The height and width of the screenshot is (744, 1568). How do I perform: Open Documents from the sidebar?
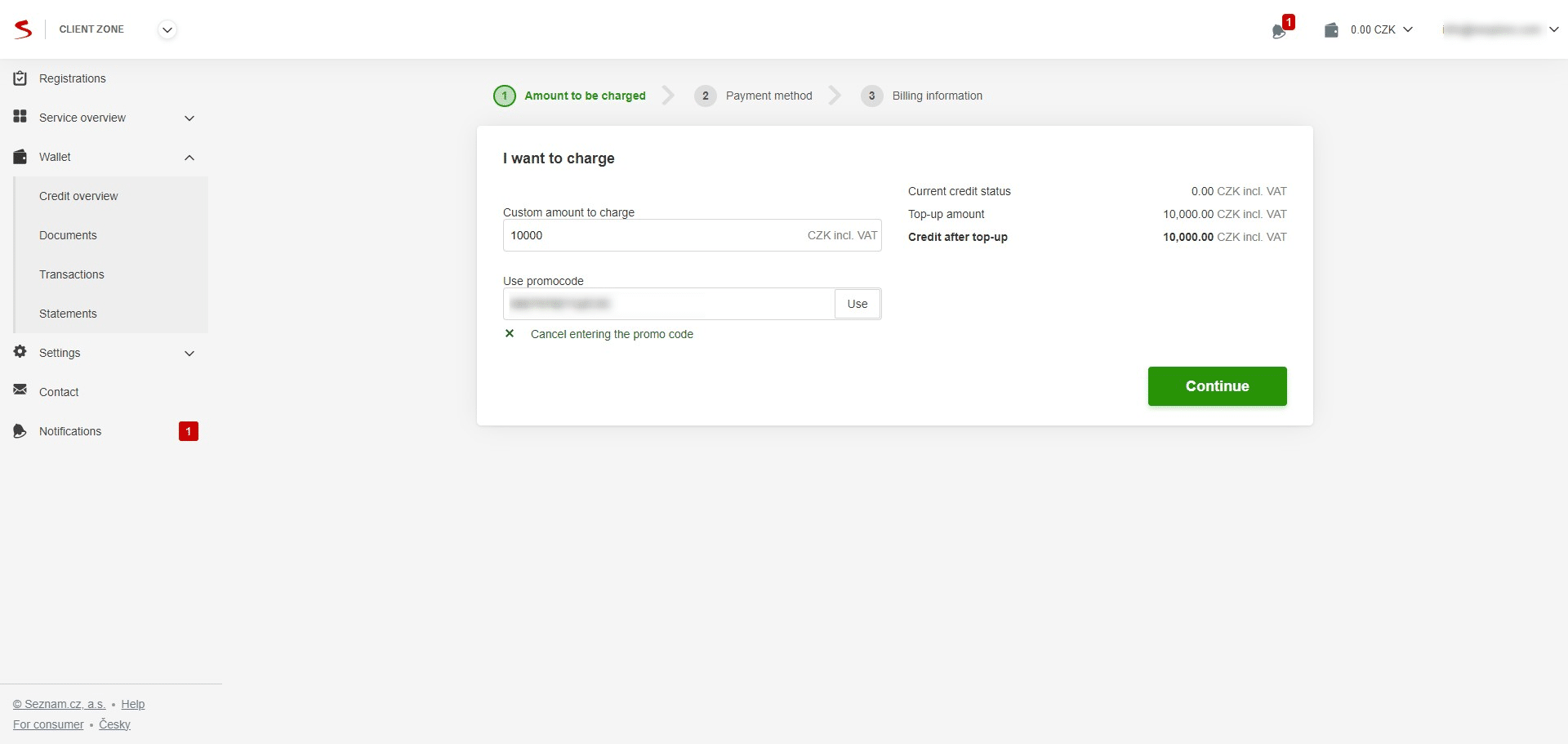pos(68,235)
